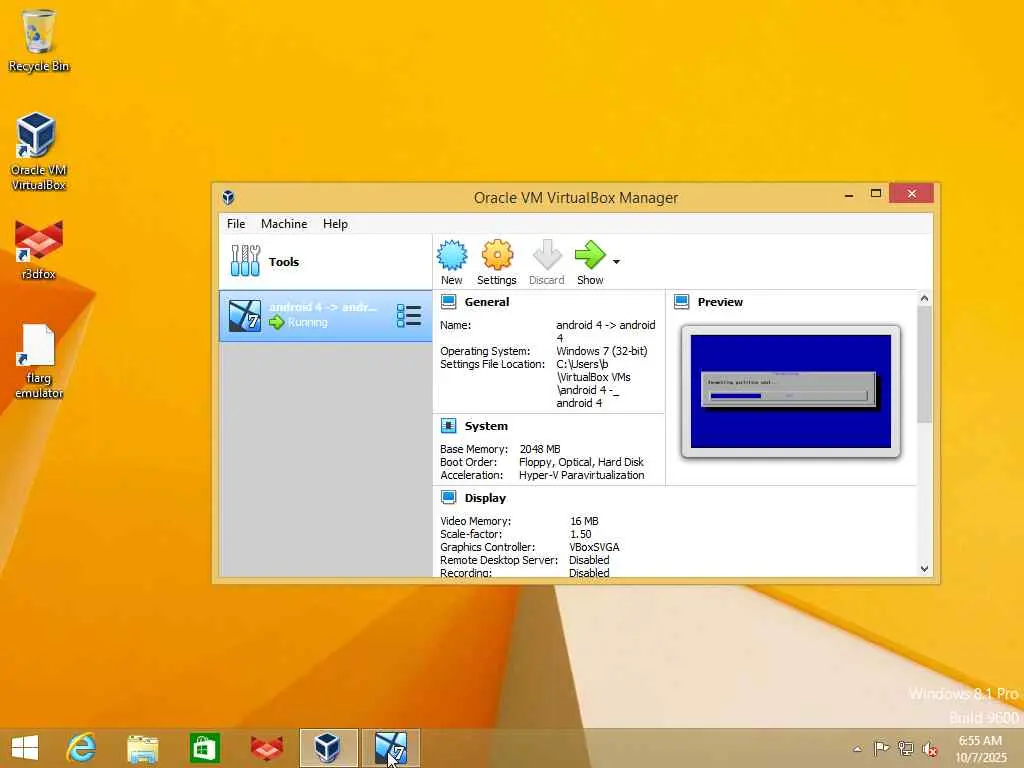The image size is (1024, 768).
Task: Select the Oracle VM VirtualBox desktop shortcut
Action: point(39,152)
